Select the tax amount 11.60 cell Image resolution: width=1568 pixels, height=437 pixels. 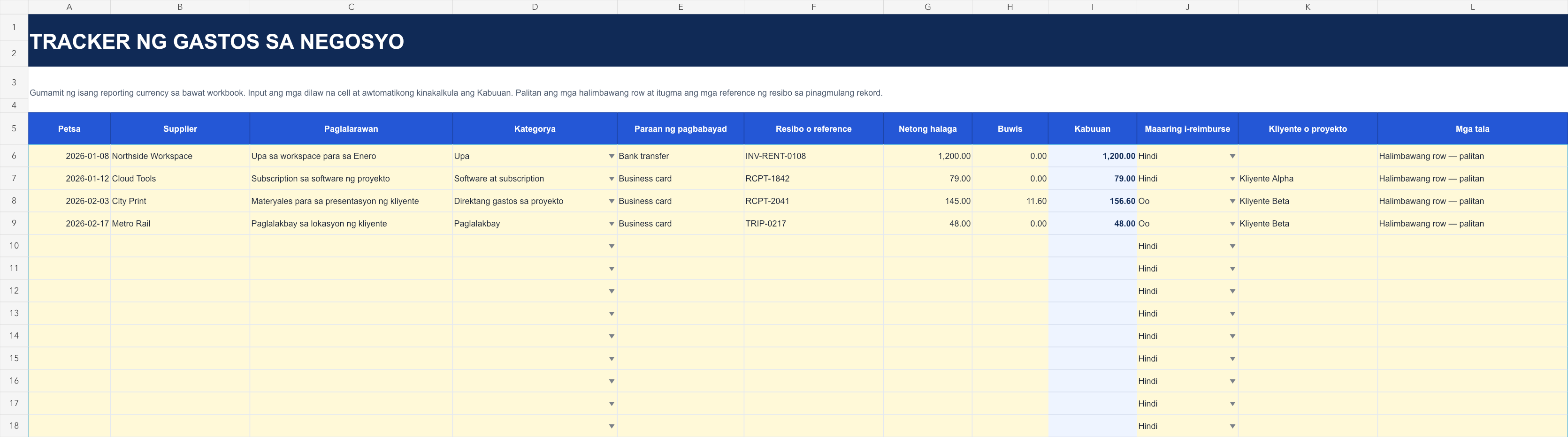(1010, 201)
